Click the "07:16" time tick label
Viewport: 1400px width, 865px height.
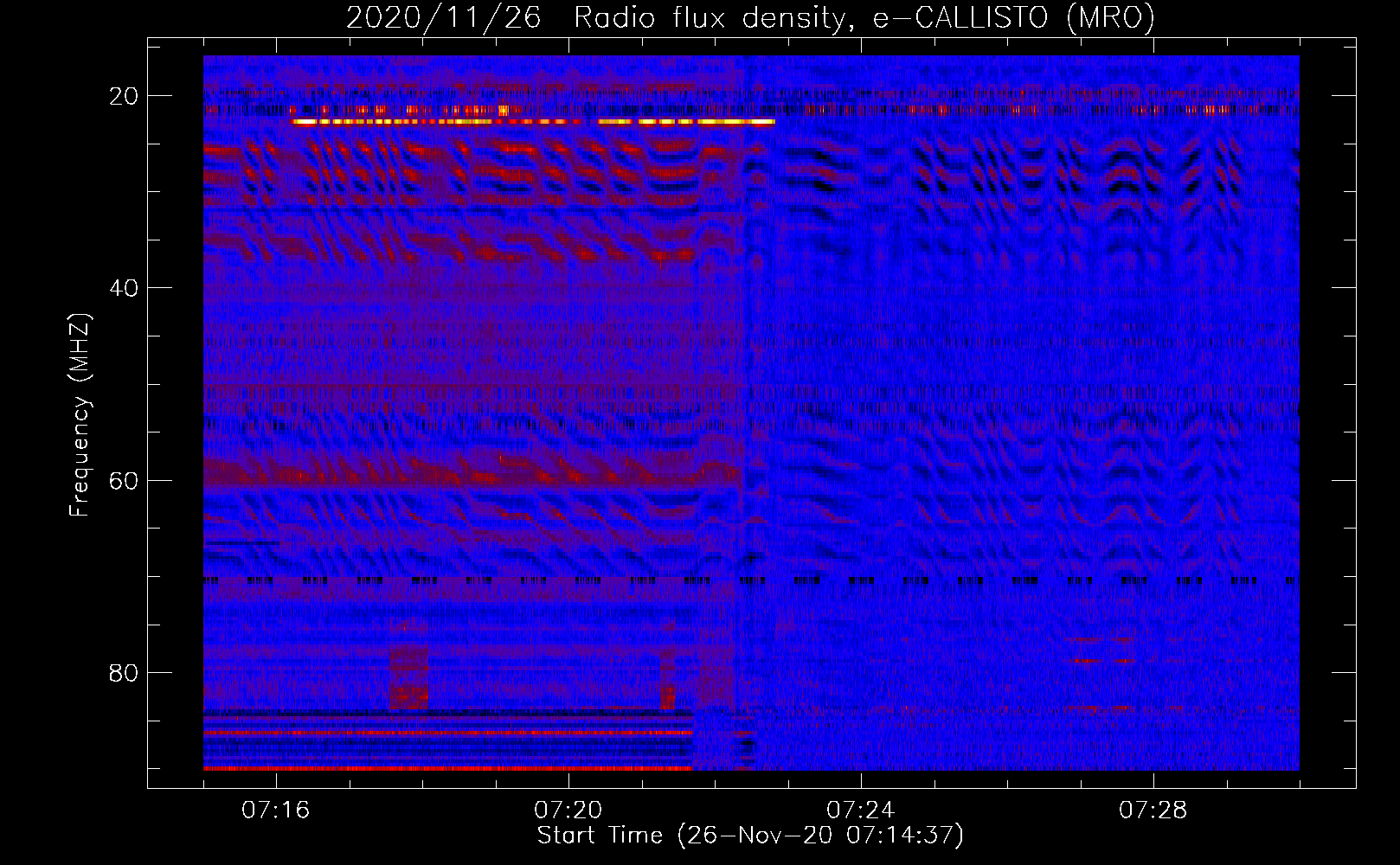pos(276,811)
